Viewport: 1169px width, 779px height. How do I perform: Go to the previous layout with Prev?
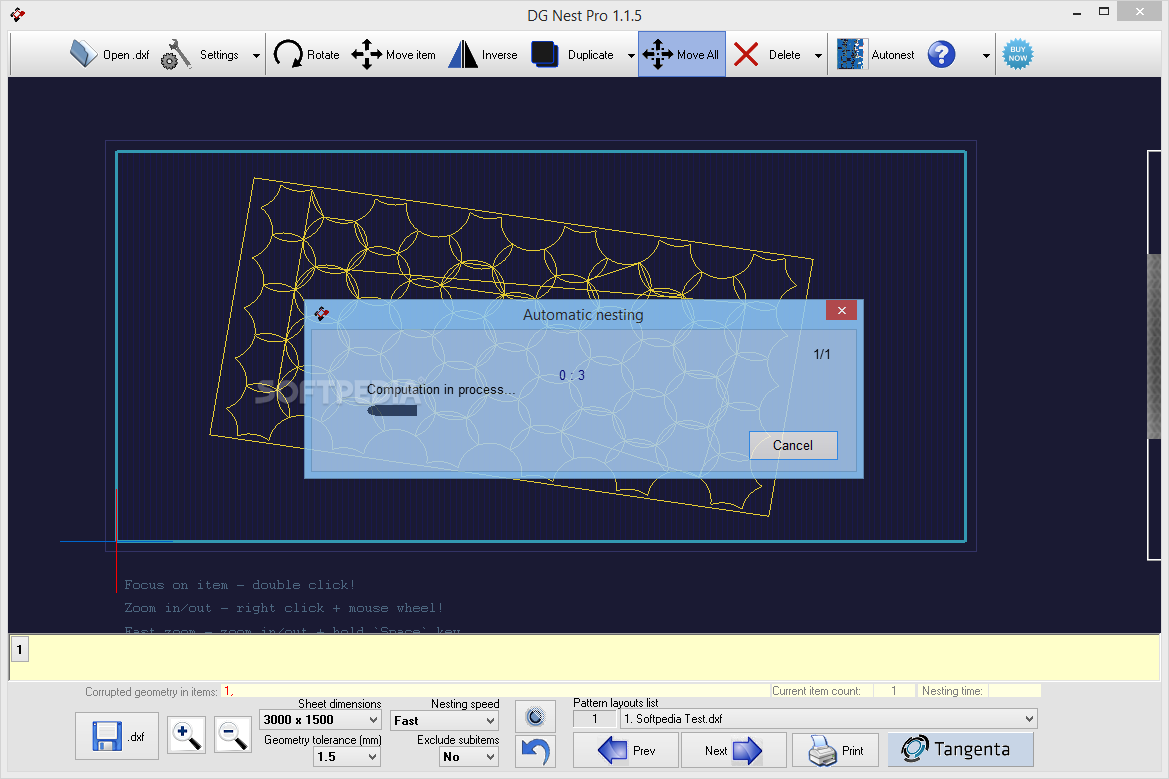pyautogui.click(x=626, y=750)
